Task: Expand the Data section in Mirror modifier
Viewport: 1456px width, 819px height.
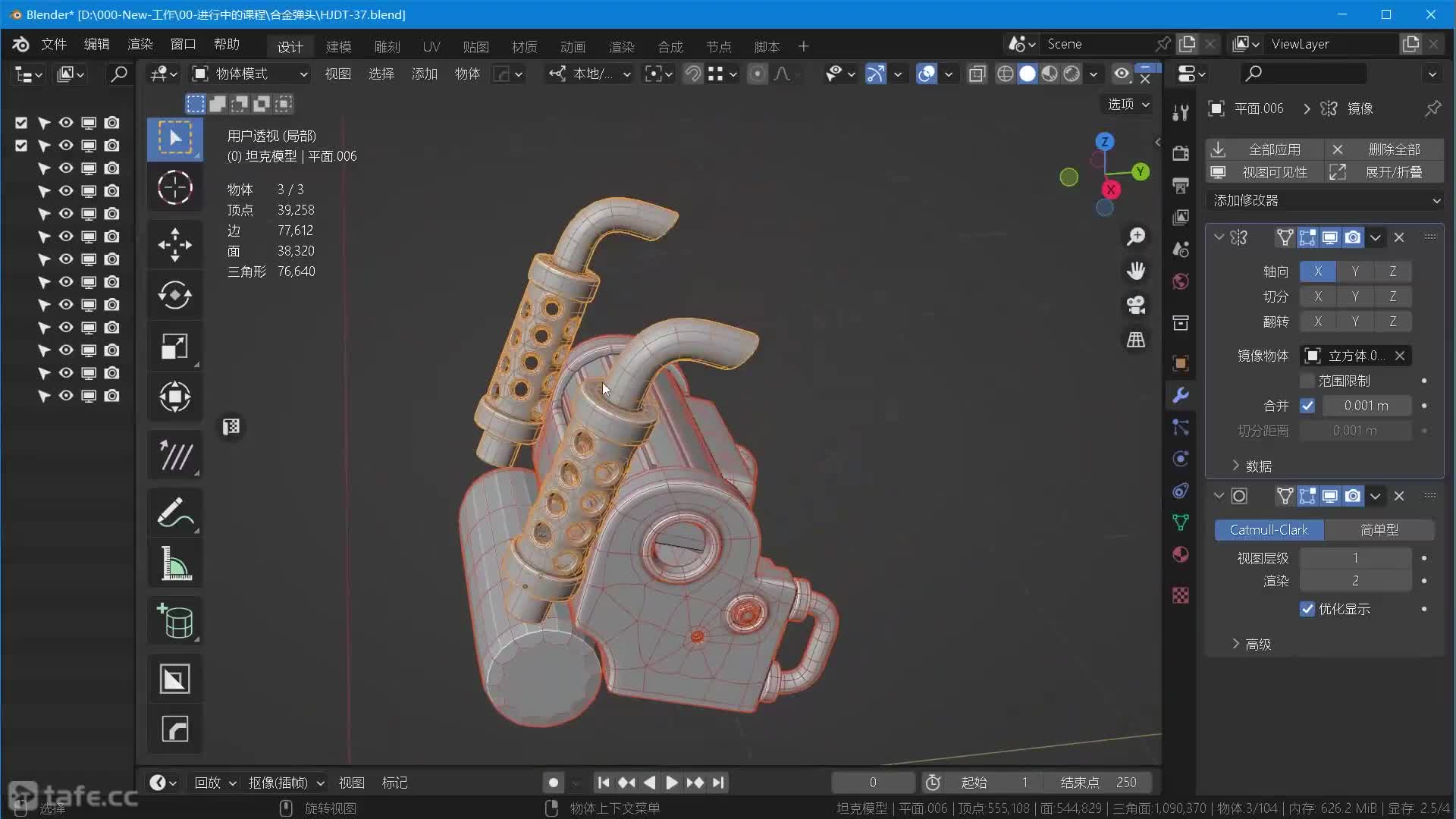Action: [1257, 466]
